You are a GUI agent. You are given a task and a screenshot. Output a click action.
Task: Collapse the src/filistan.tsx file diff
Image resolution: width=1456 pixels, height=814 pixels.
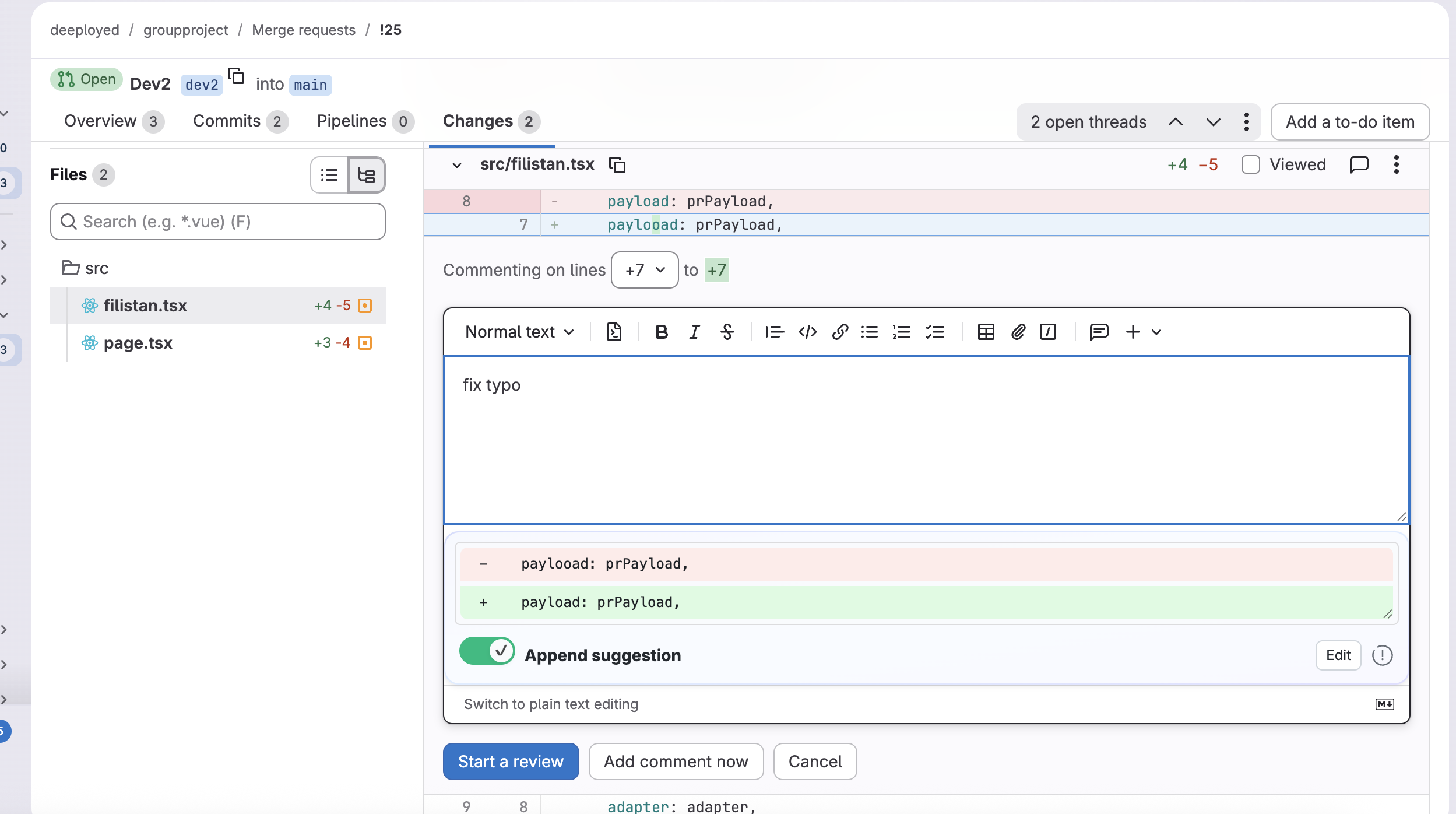point(457,165)
